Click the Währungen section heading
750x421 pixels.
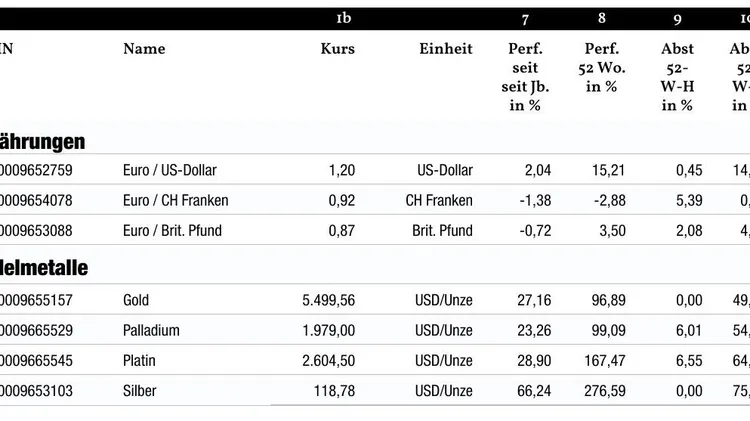42,141
